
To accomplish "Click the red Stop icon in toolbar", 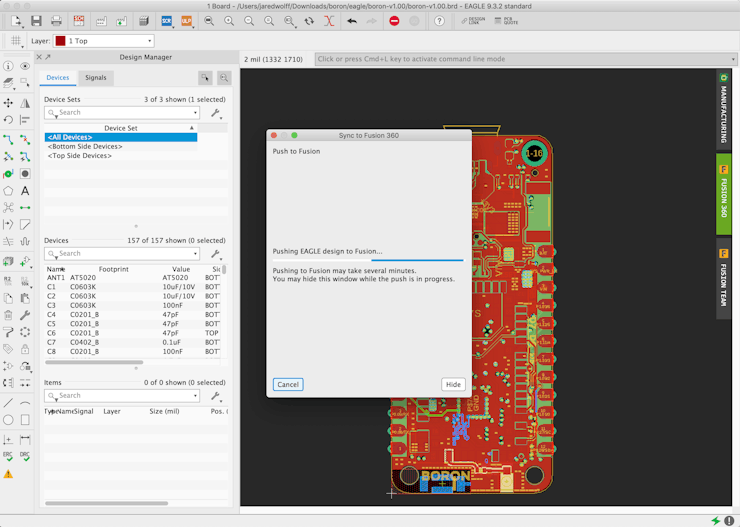I will pyautogui.click(x=394, y=21).
